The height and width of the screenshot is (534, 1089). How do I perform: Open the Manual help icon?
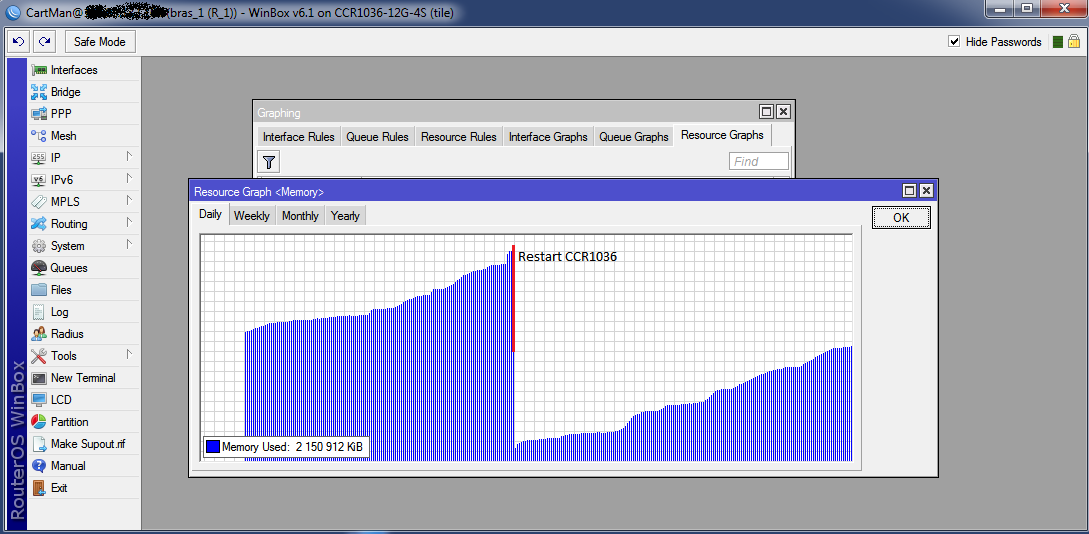(39, 466)
